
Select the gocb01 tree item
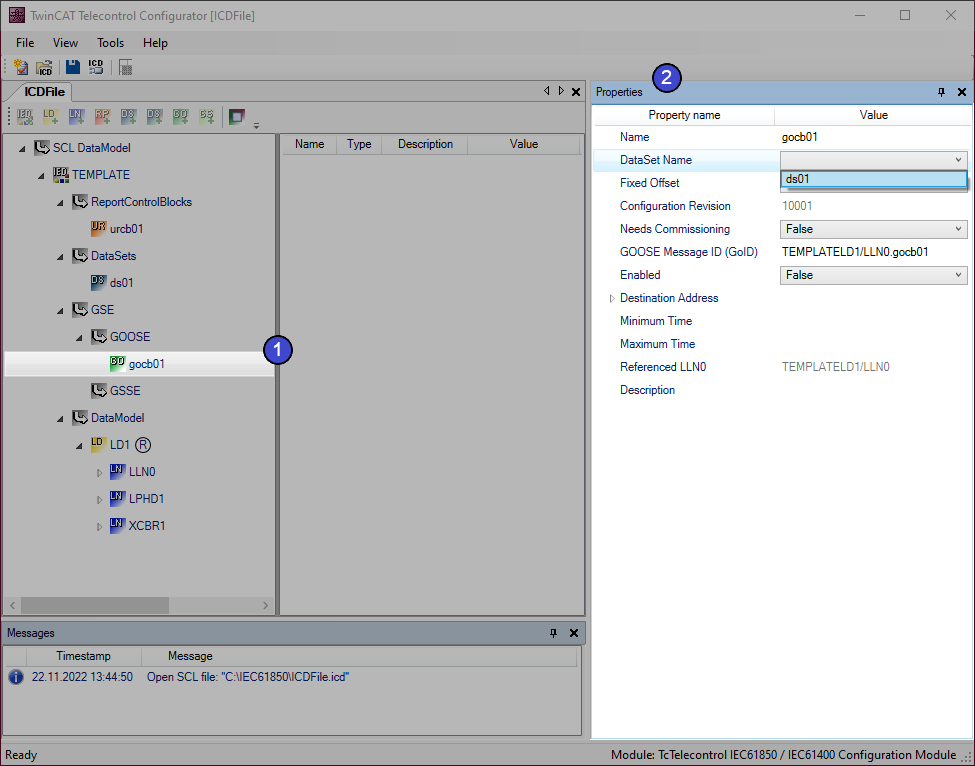(x=147, y=364)
